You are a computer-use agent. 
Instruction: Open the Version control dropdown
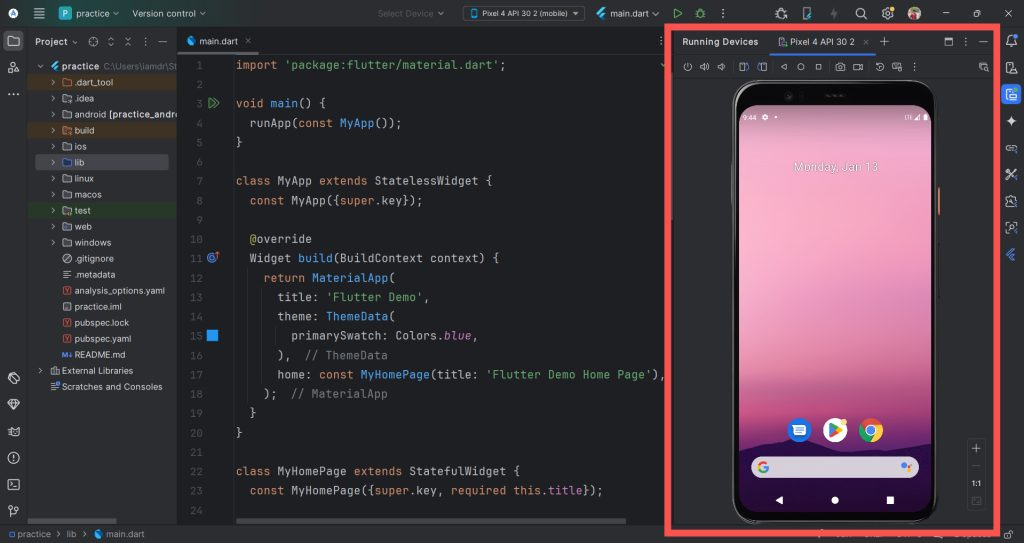(168, 13)
